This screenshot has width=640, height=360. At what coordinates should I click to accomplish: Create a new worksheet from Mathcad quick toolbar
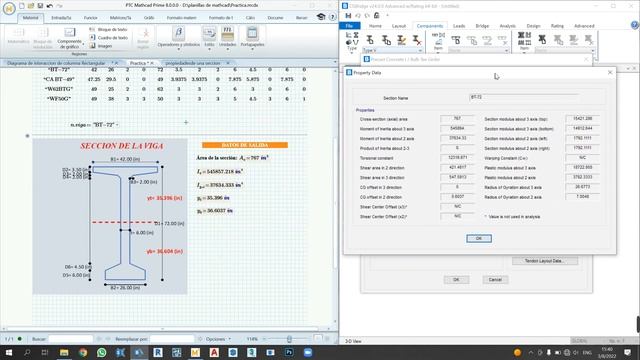22,6
